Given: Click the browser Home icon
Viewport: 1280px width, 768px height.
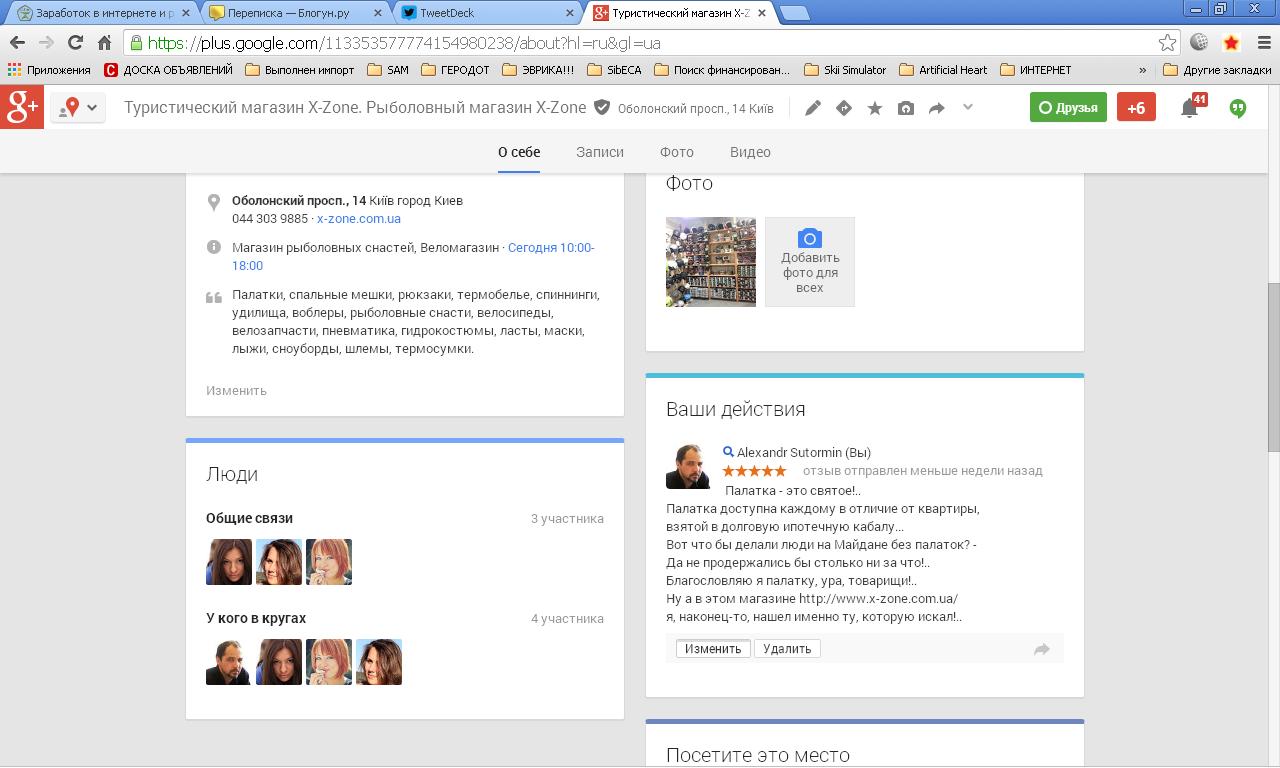Looking at the screenshot, I should [x=104, y=42].
